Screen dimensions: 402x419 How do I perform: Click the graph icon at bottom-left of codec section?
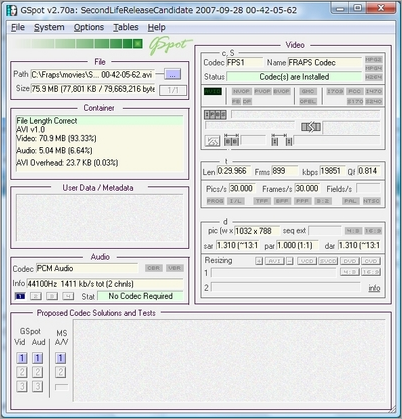[212, 141]
